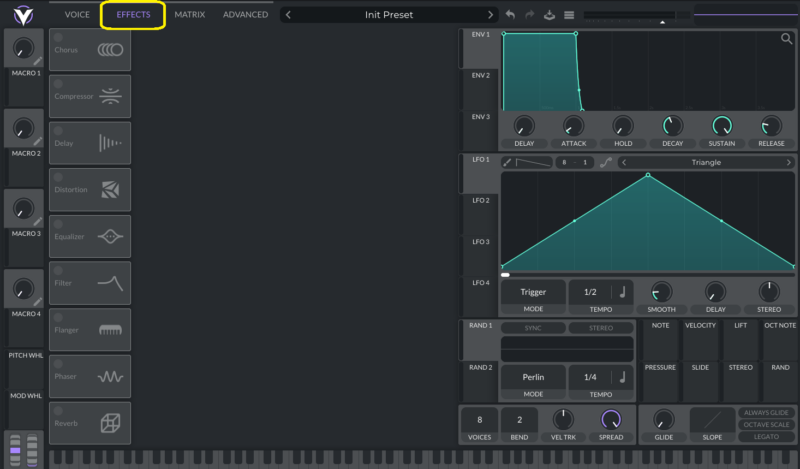
Task: Click the Reverb cube icon
Action: tap(110, 423)
